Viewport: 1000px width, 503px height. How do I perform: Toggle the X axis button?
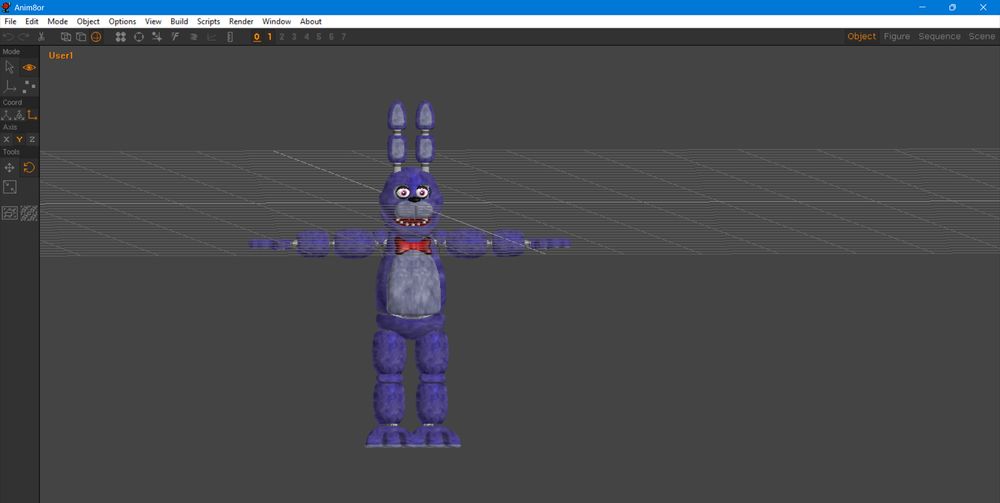coord(6,140)
